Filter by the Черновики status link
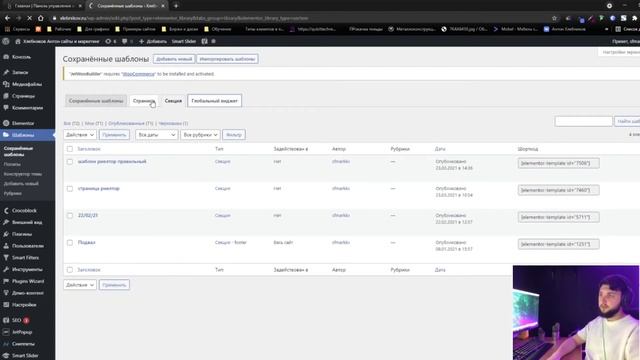 (173, 123)
